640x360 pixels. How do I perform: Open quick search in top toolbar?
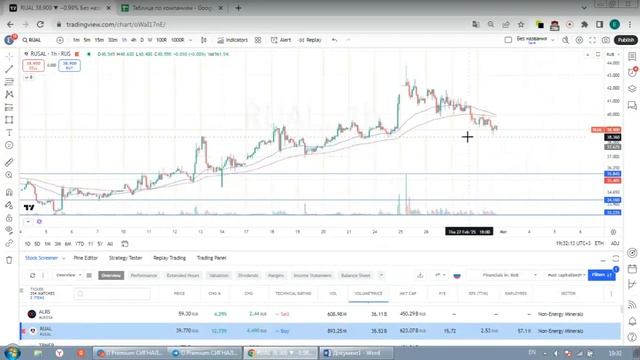pos(565,40)
